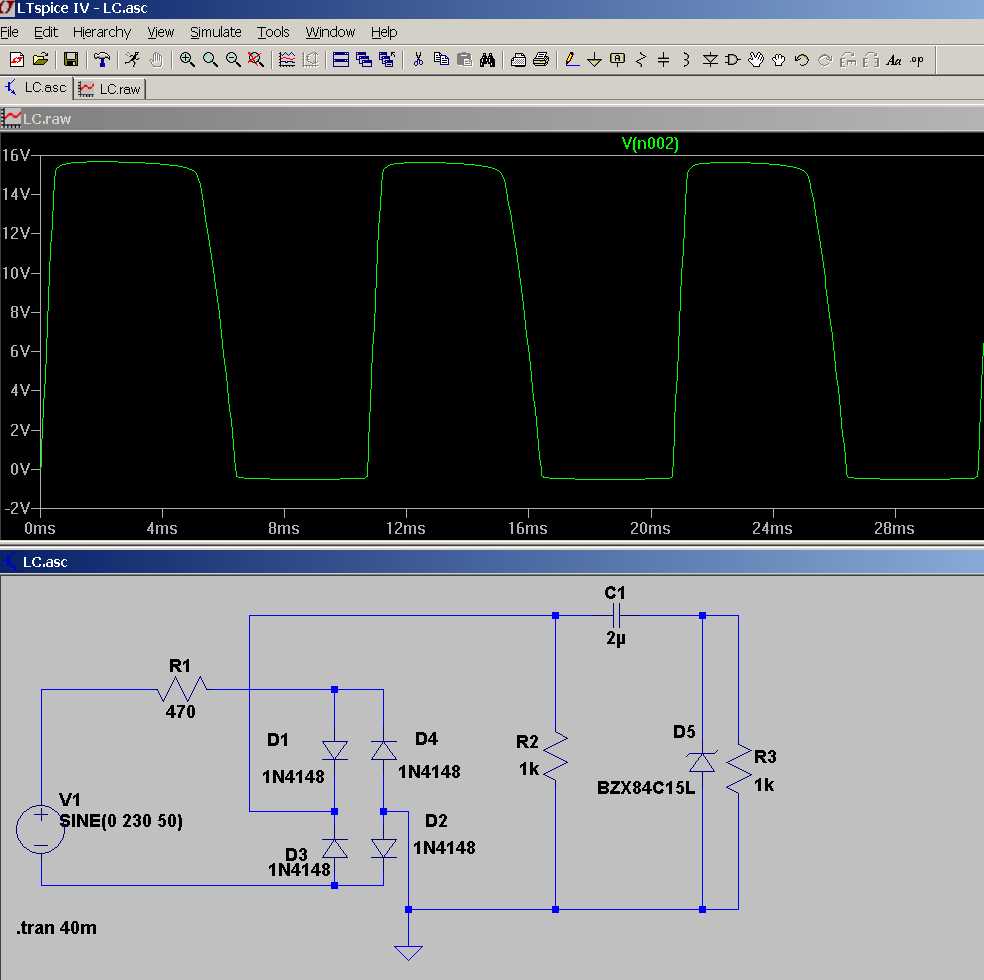The image size is (984, 980).
Task: Click the Undo arrow icon
Action: (801, 60)
